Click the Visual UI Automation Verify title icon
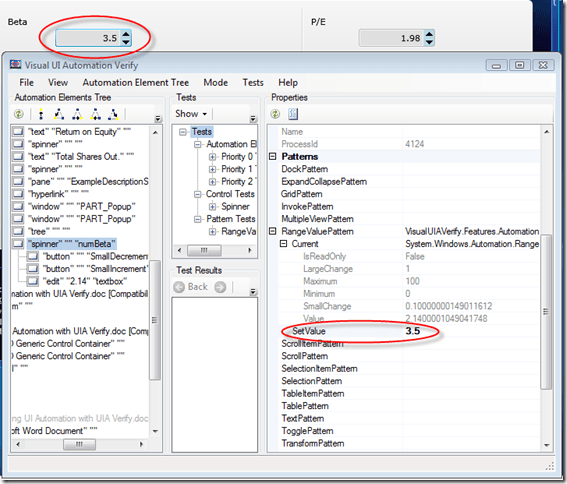Screen dimensions: 567x484 16,65
